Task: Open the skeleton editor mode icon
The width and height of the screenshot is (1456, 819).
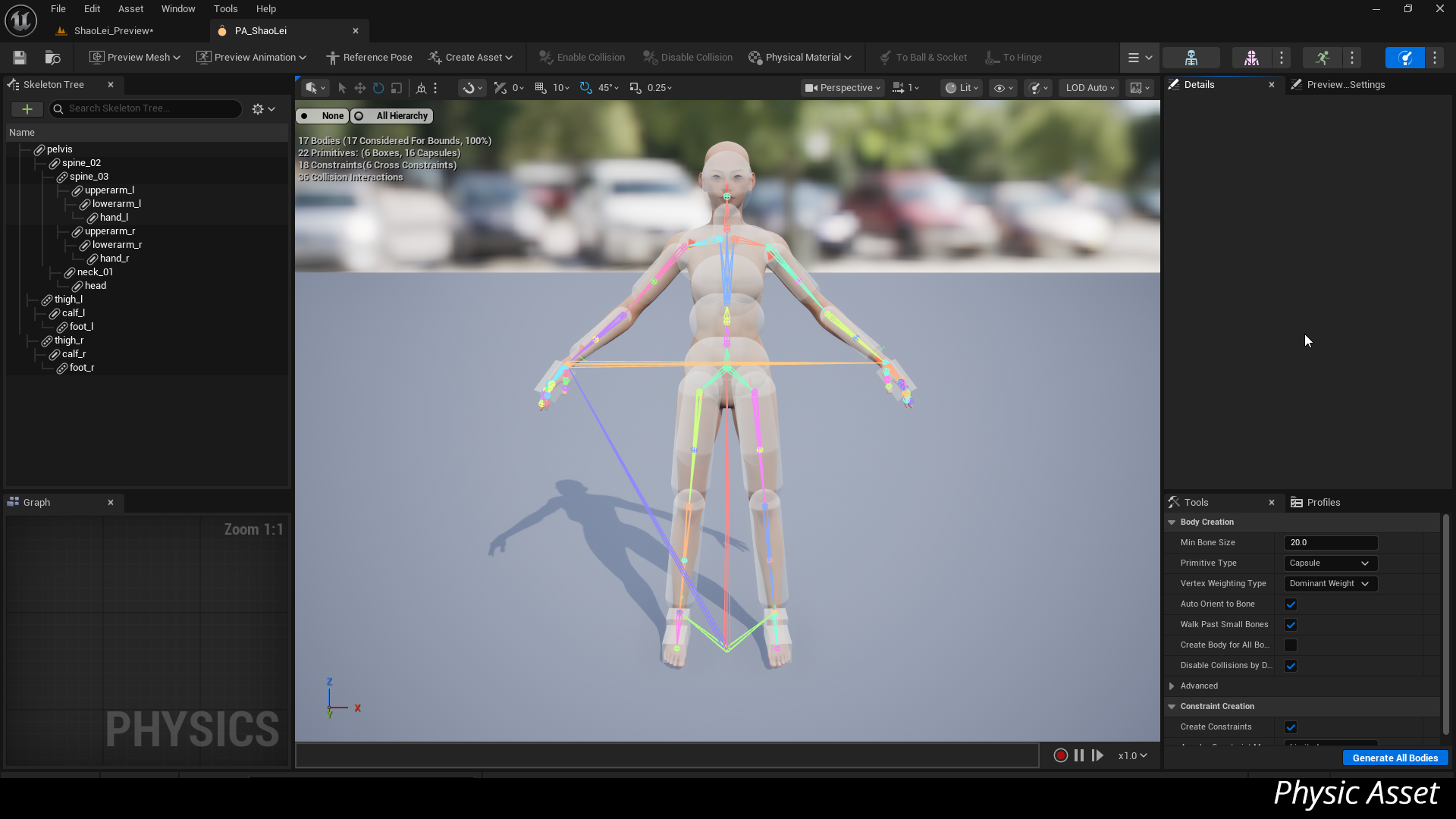Action: tap(1191, 58)
